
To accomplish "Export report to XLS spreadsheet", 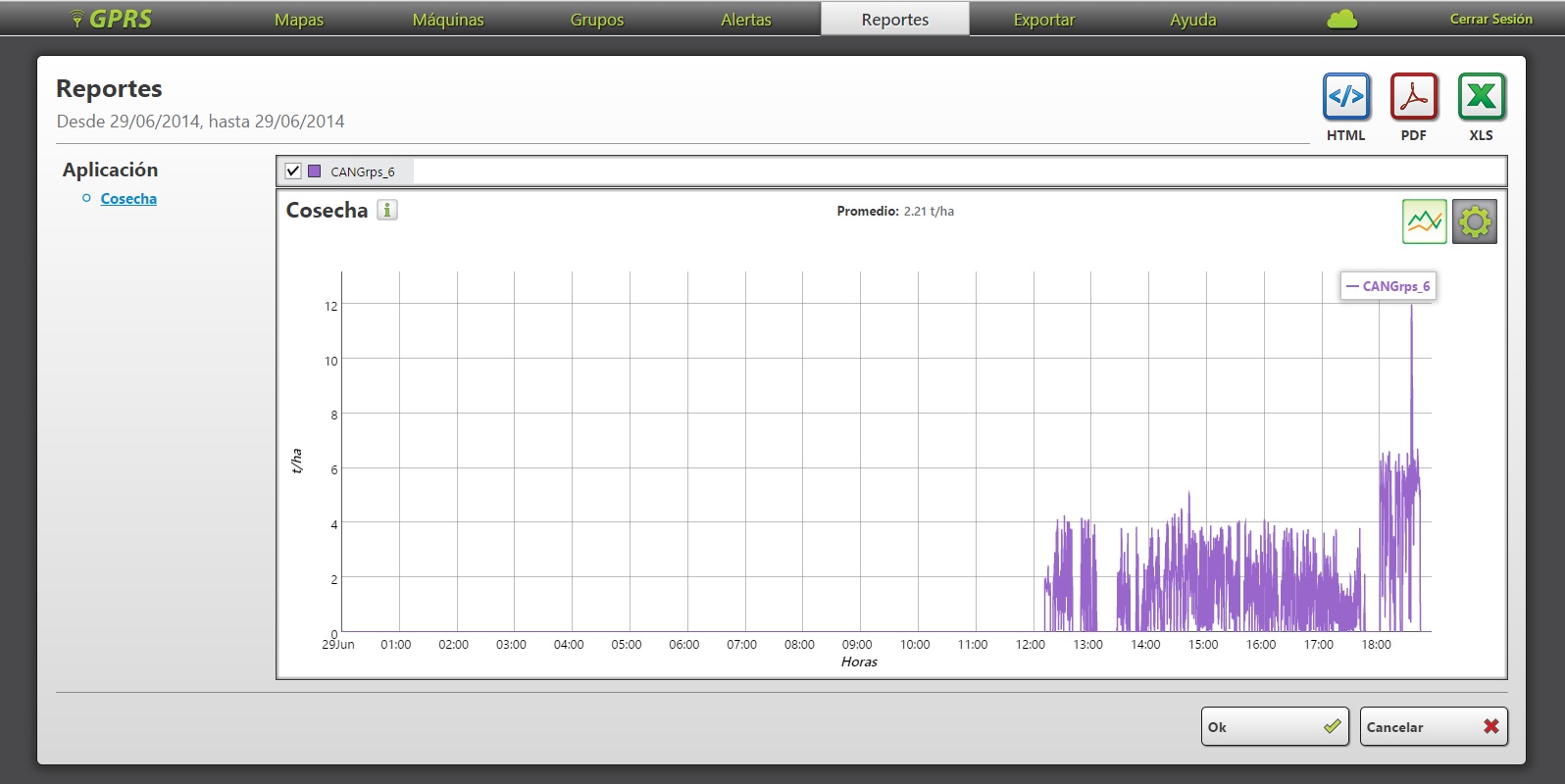I will (x=1481, y=97).
